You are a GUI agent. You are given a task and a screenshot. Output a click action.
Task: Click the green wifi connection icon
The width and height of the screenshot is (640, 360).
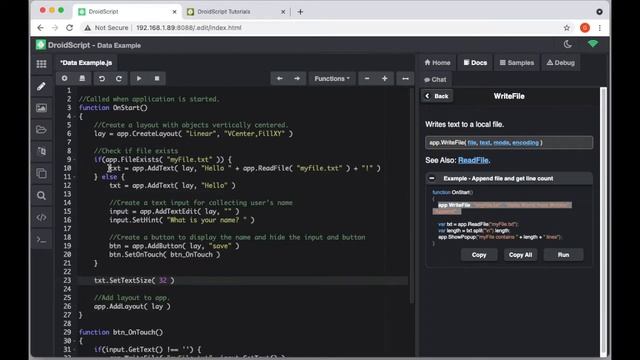tap(593, 44)
